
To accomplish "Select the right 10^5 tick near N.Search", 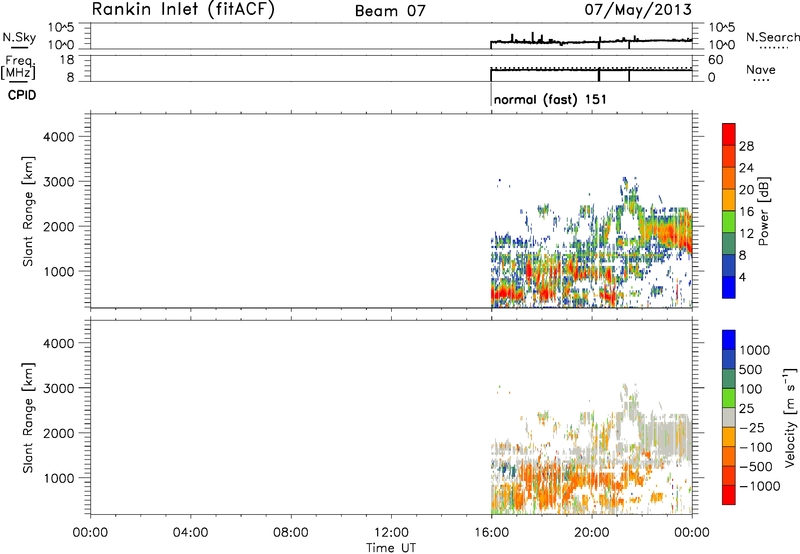I will point(722,27).
